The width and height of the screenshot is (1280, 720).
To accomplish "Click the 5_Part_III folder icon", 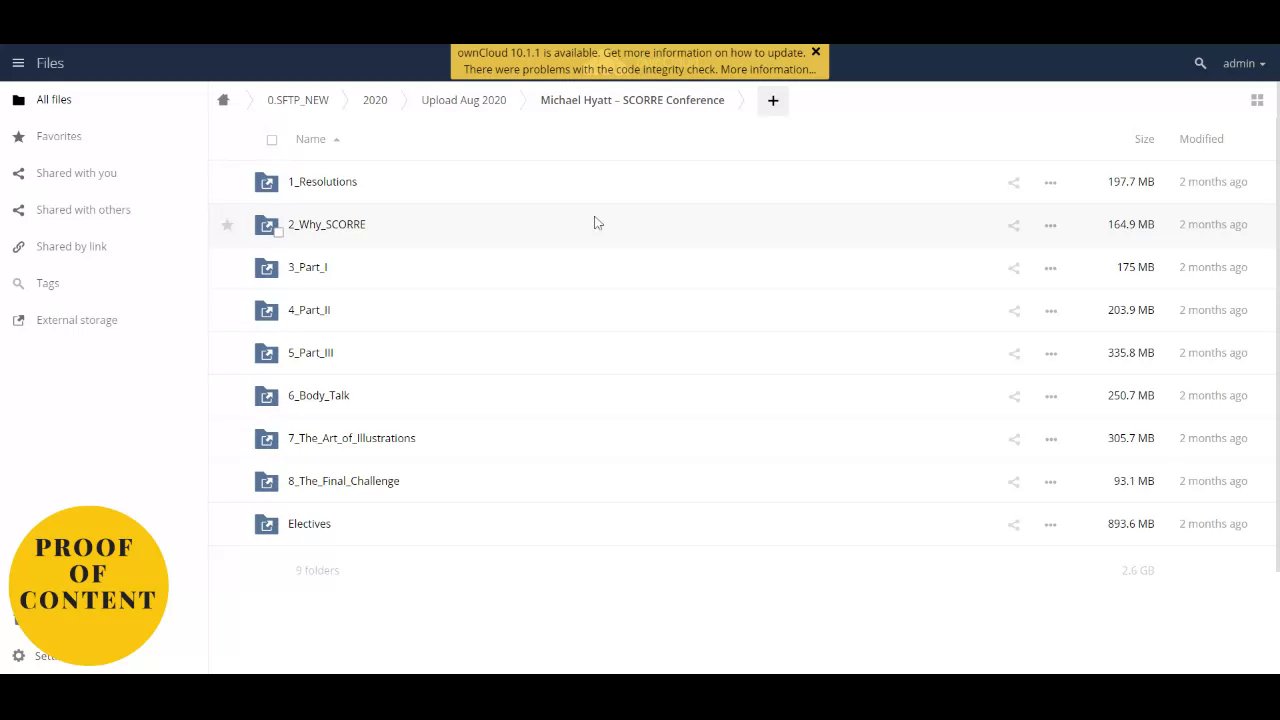I will (x=266, y=353).
